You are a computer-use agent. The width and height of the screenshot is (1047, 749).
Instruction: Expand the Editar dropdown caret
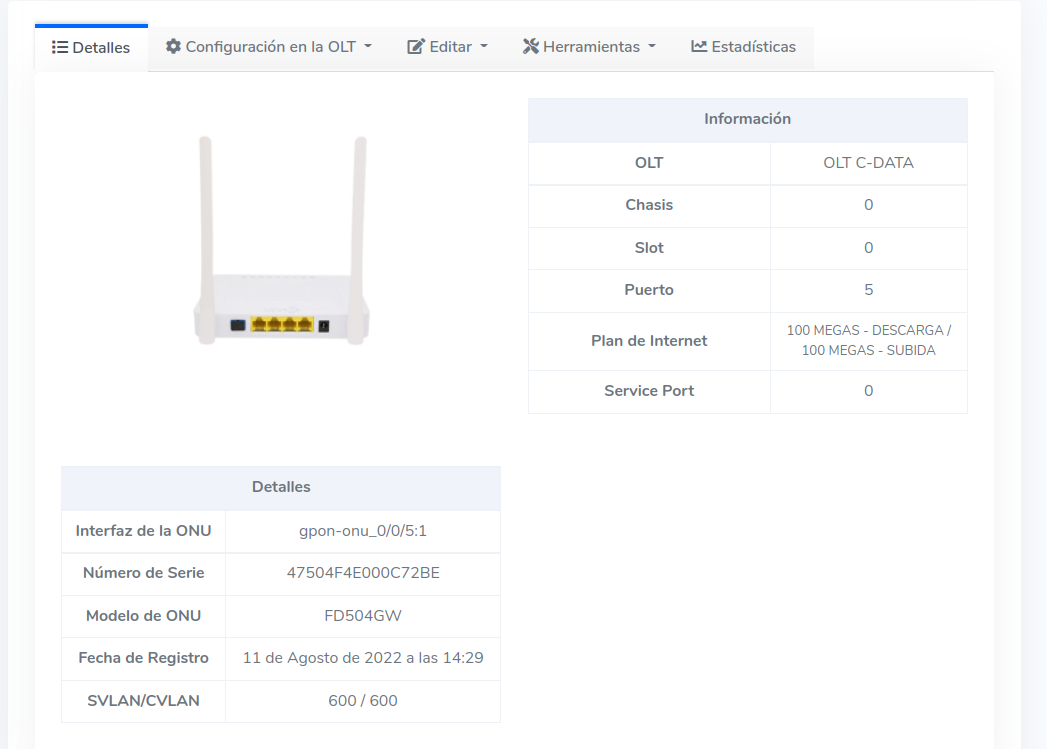coord(484,47)
